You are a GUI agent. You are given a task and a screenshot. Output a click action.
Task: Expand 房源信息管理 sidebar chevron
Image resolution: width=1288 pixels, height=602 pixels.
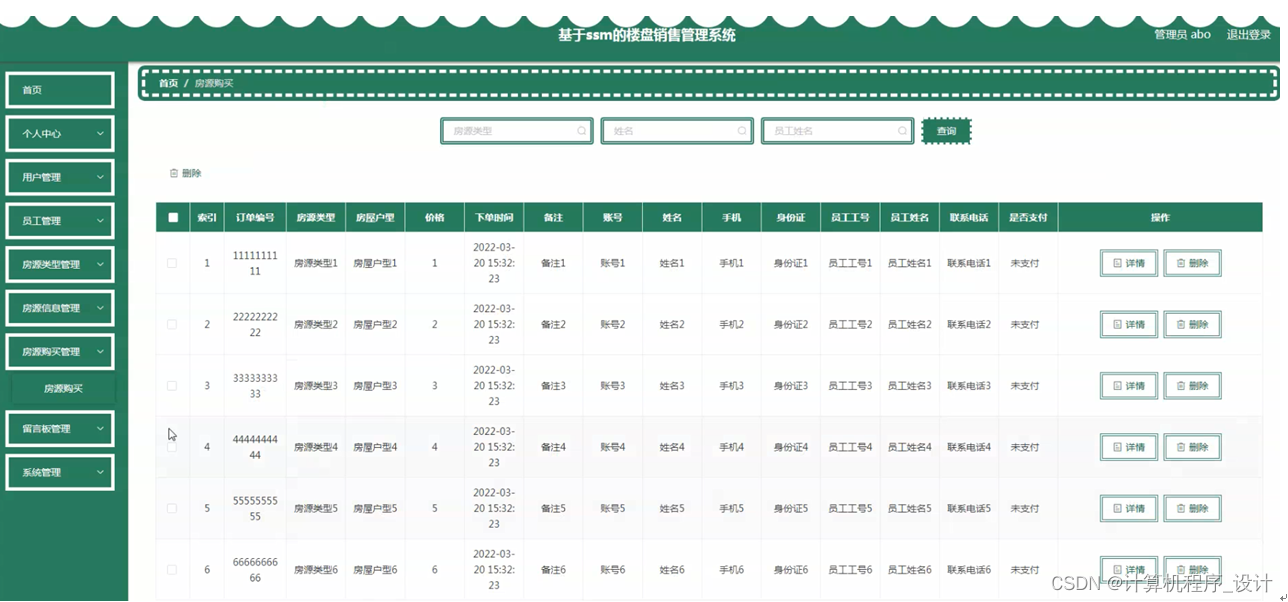pos(100,308)
